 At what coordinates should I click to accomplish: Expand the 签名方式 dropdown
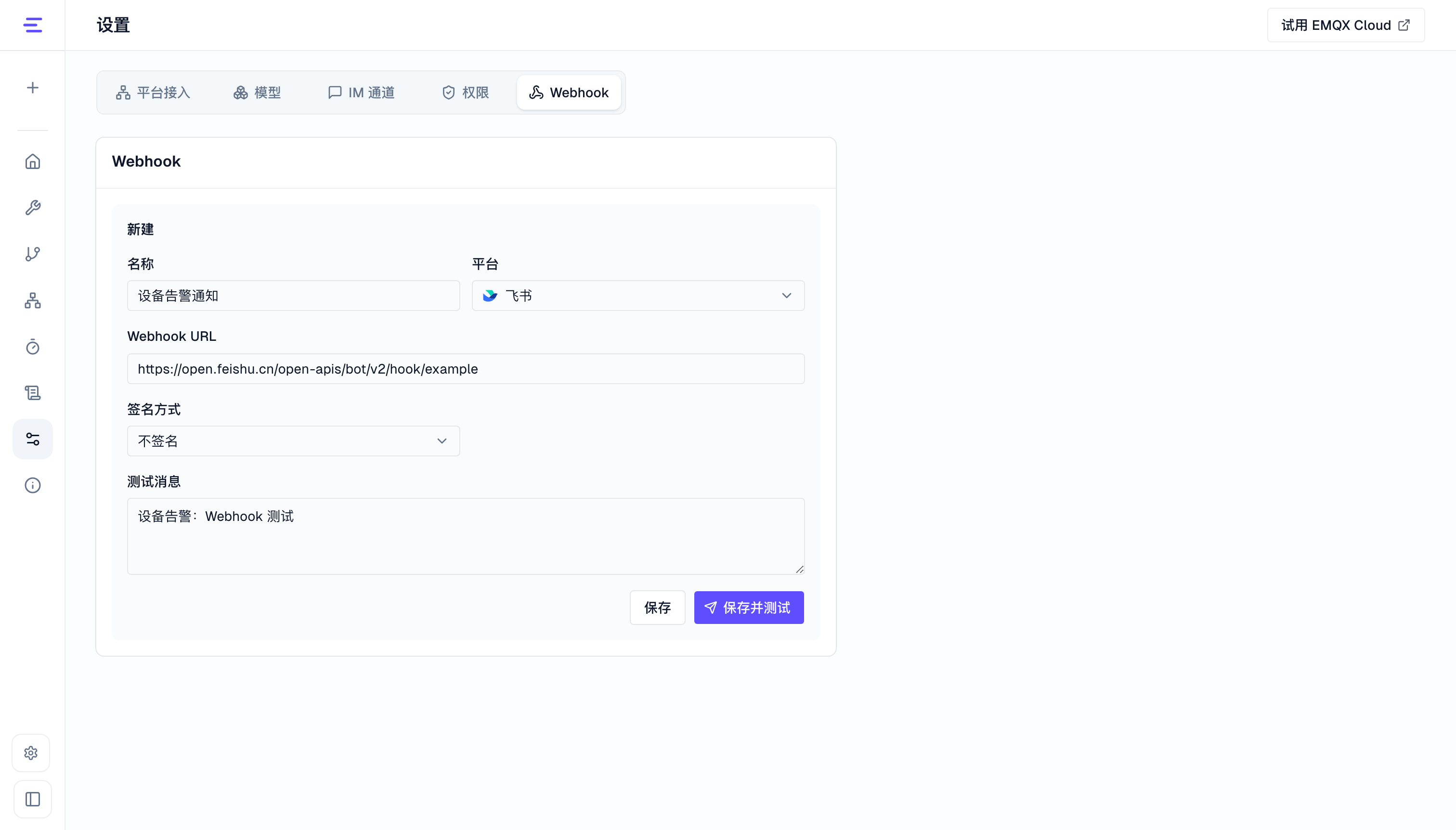pyautogui.click(x=293, y=441)
